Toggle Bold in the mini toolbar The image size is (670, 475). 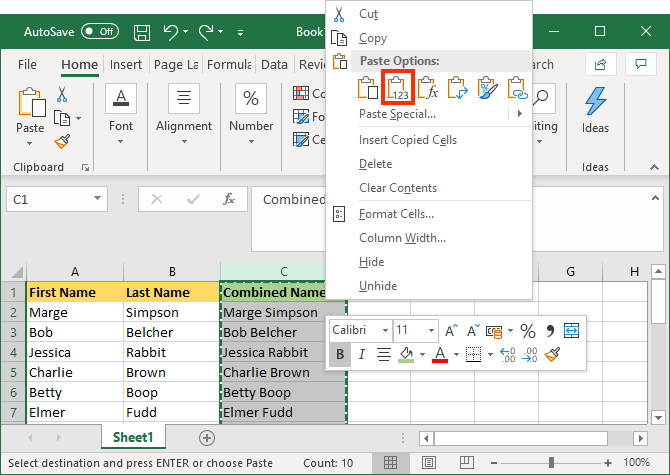click(340, 354)
